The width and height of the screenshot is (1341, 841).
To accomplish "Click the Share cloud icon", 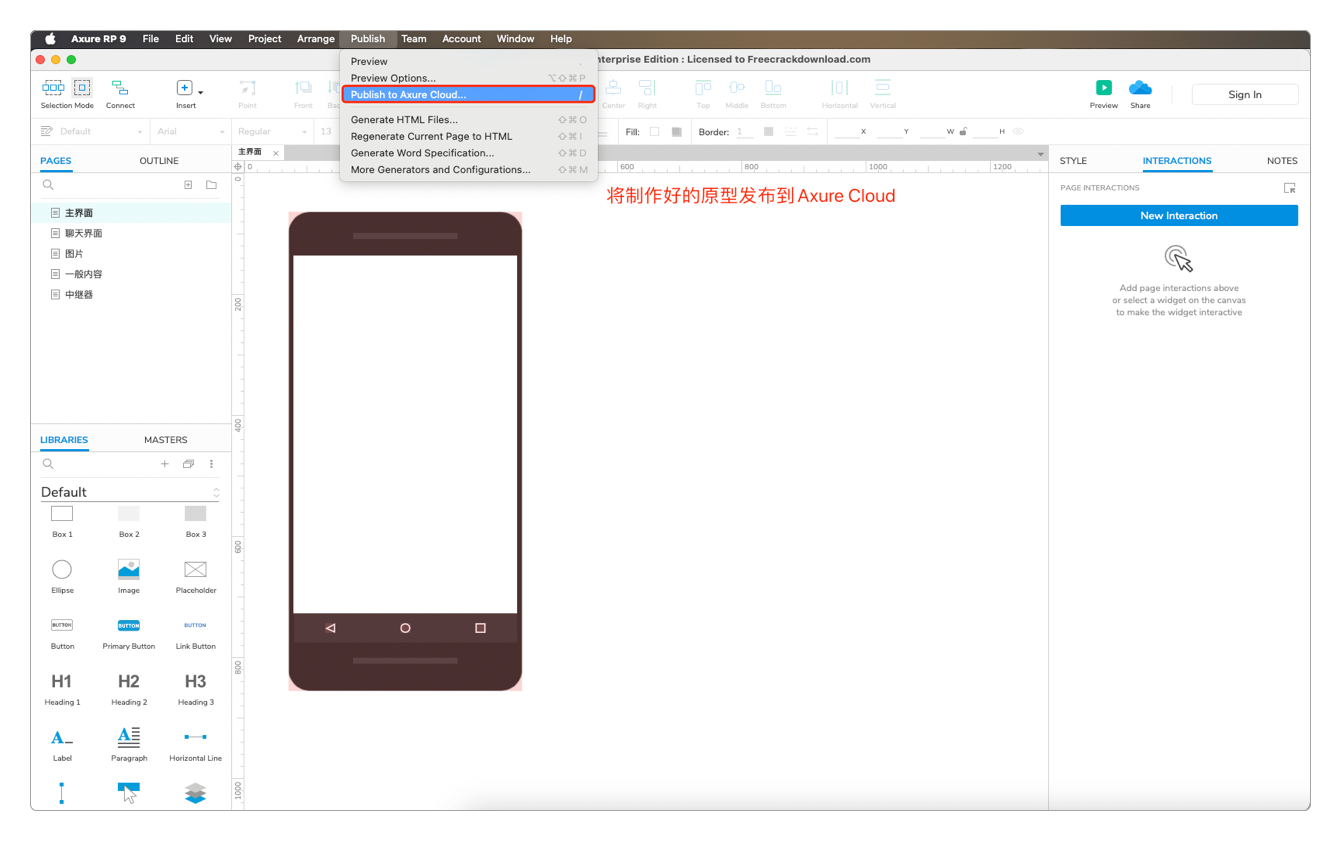I will point(1140,88).
